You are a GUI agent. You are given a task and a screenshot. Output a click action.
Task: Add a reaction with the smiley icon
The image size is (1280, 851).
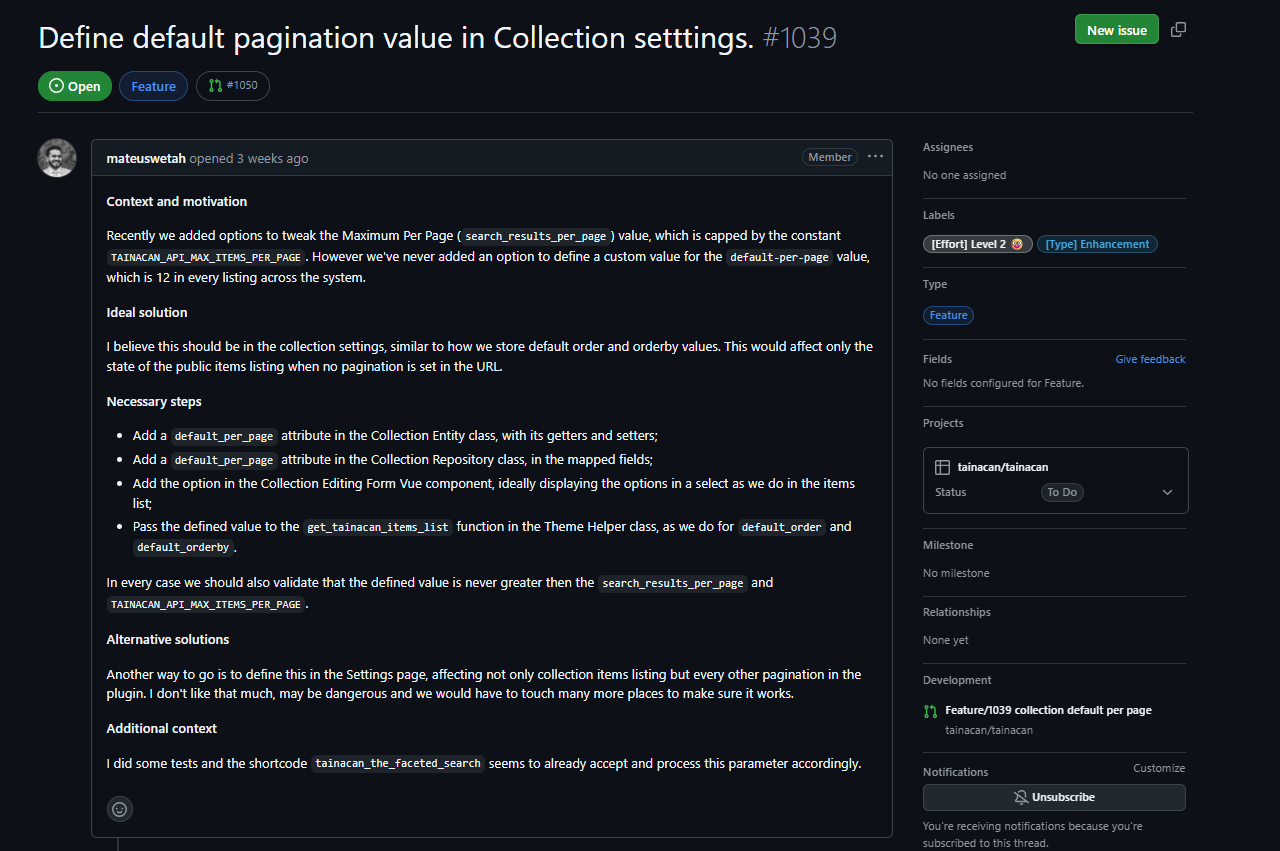120,809
